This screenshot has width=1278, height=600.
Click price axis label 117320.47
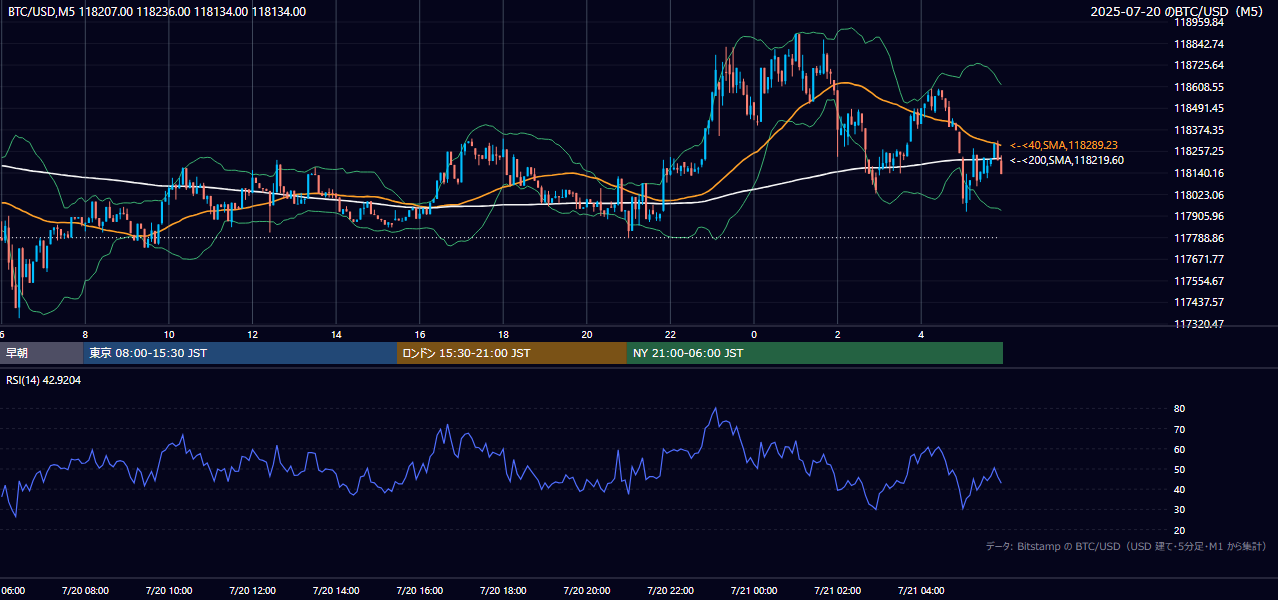(x=1200, y=324)
